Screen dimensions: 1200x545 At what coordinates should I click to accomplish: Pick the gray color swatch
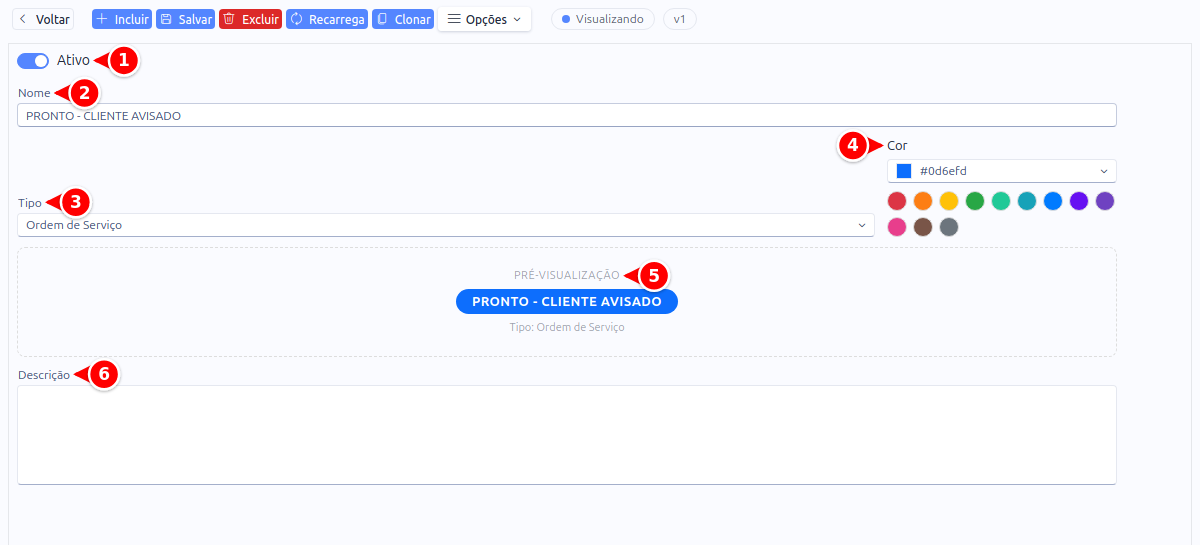(949, 227)
